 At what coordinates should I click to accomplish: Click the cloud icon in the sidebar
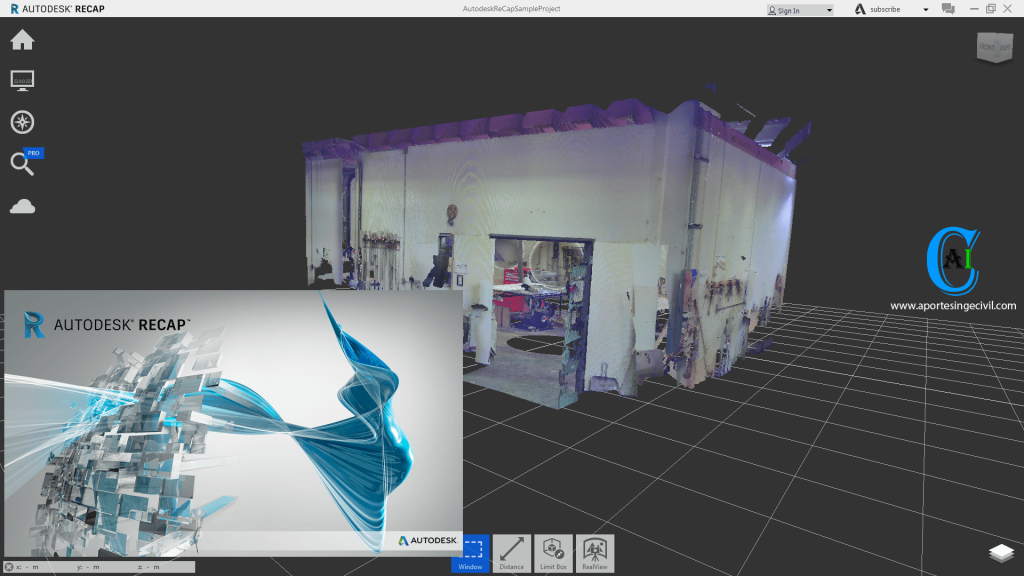click(22, 205)
